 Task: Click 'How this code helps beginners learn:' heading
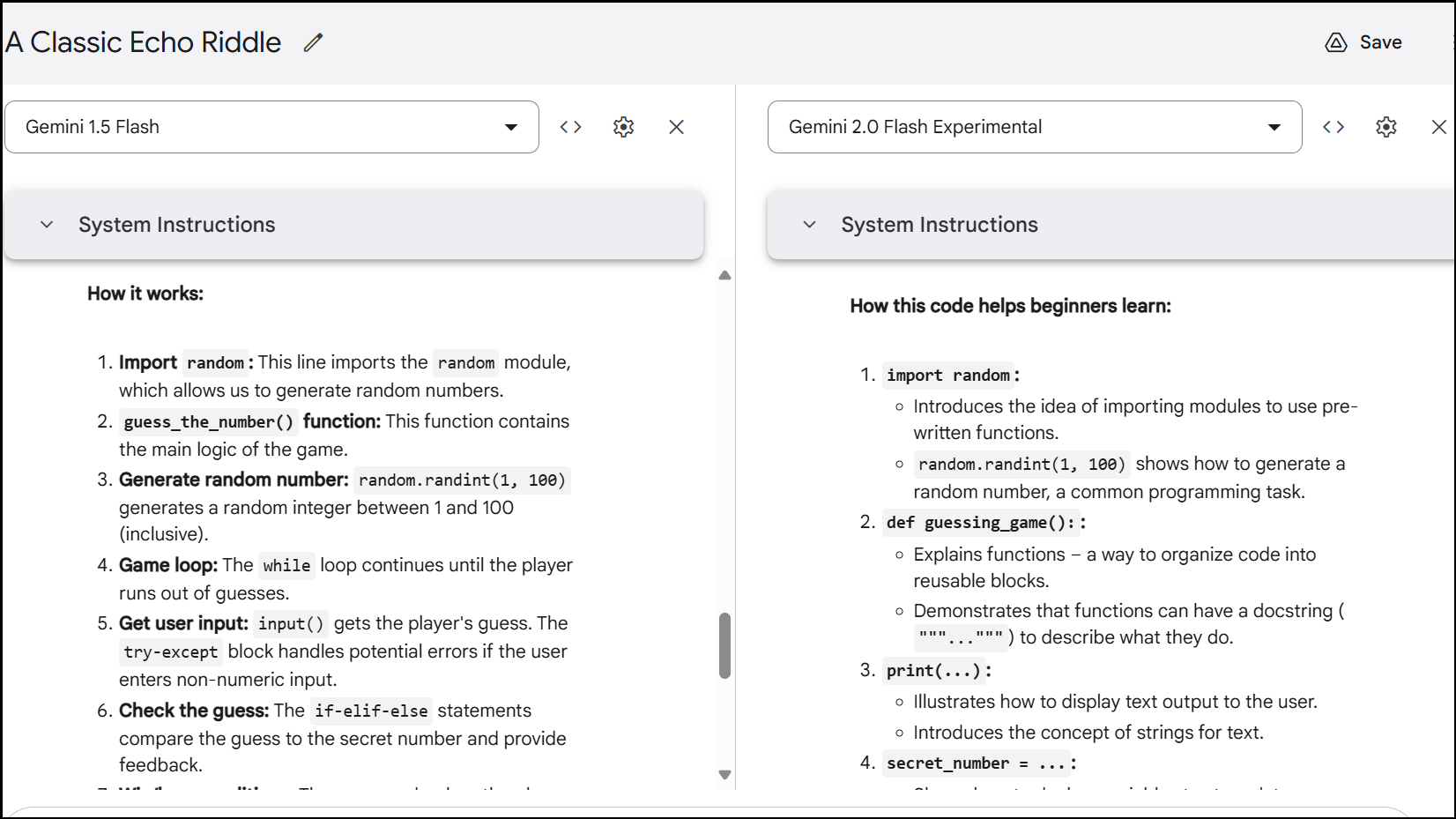(1011, 306)
